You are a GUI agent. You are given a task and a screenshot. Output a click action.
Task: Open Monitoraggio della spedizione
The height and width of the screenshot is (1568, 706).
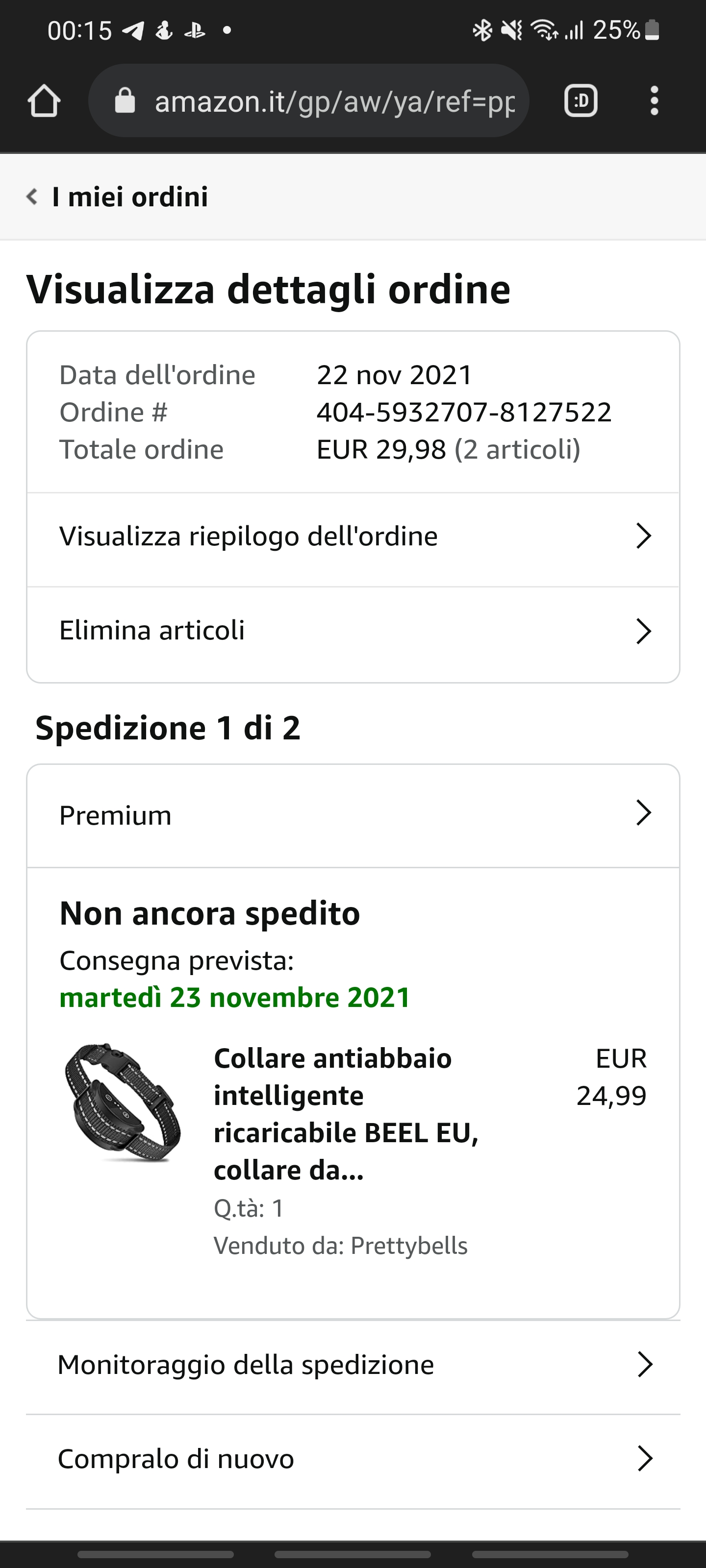(x=353, y=1365)
